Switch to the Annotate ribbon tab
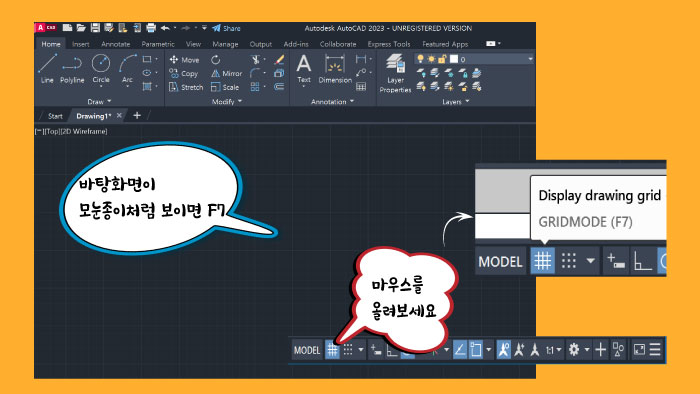The width and height of the screenshot is (700, 394). (116, 44)
